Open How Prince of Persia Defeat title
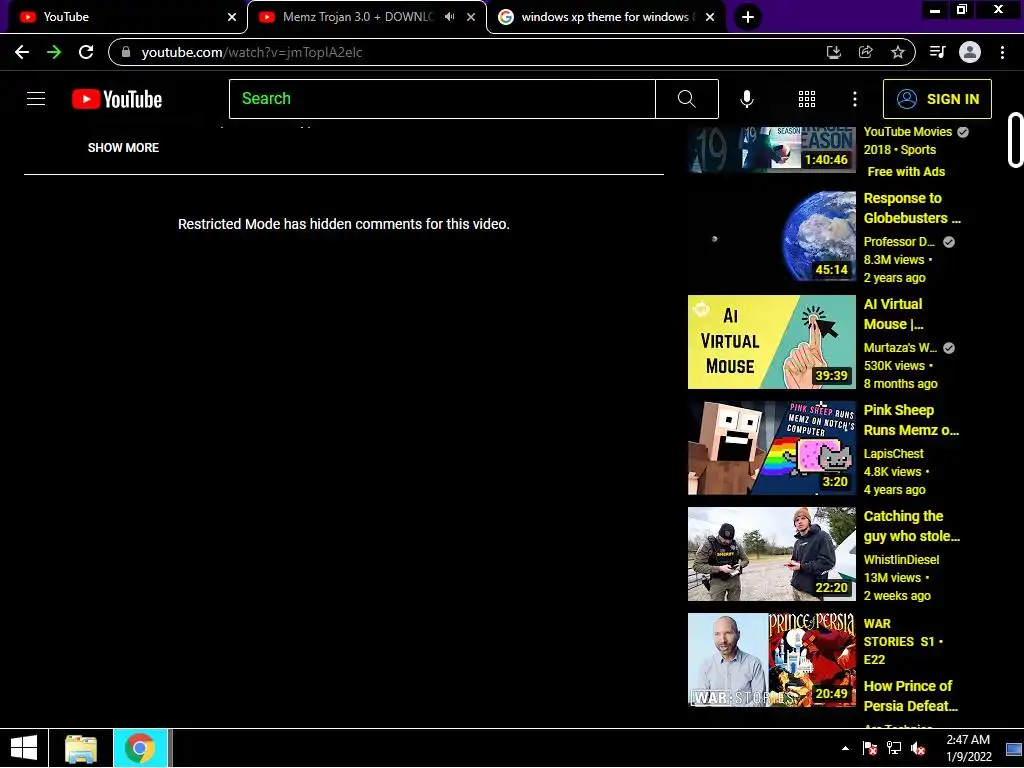 (910, 696)
